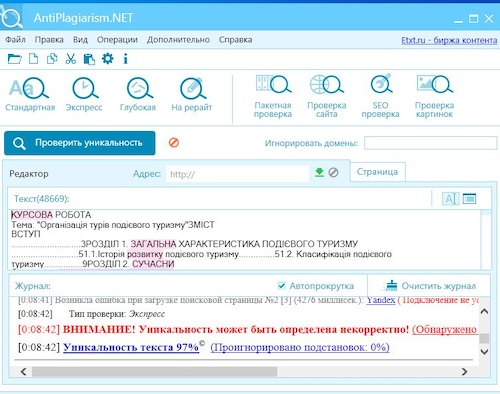Screen dimensions: 500x394
Task: Select Глубокая check mode
Action: [138, 95]
